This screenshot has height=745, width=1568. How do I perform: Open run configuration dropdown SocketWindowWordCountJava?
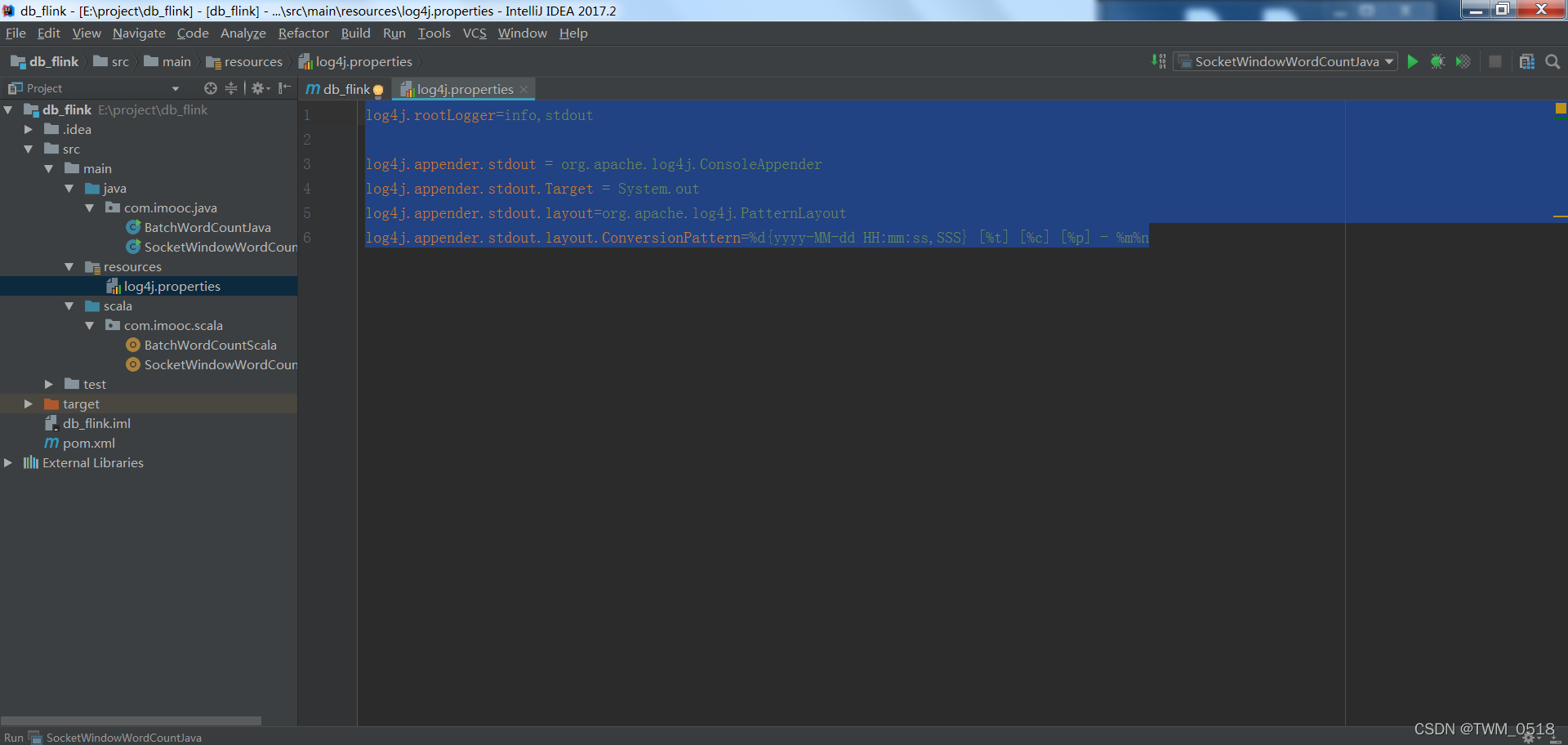[1285, 61]
